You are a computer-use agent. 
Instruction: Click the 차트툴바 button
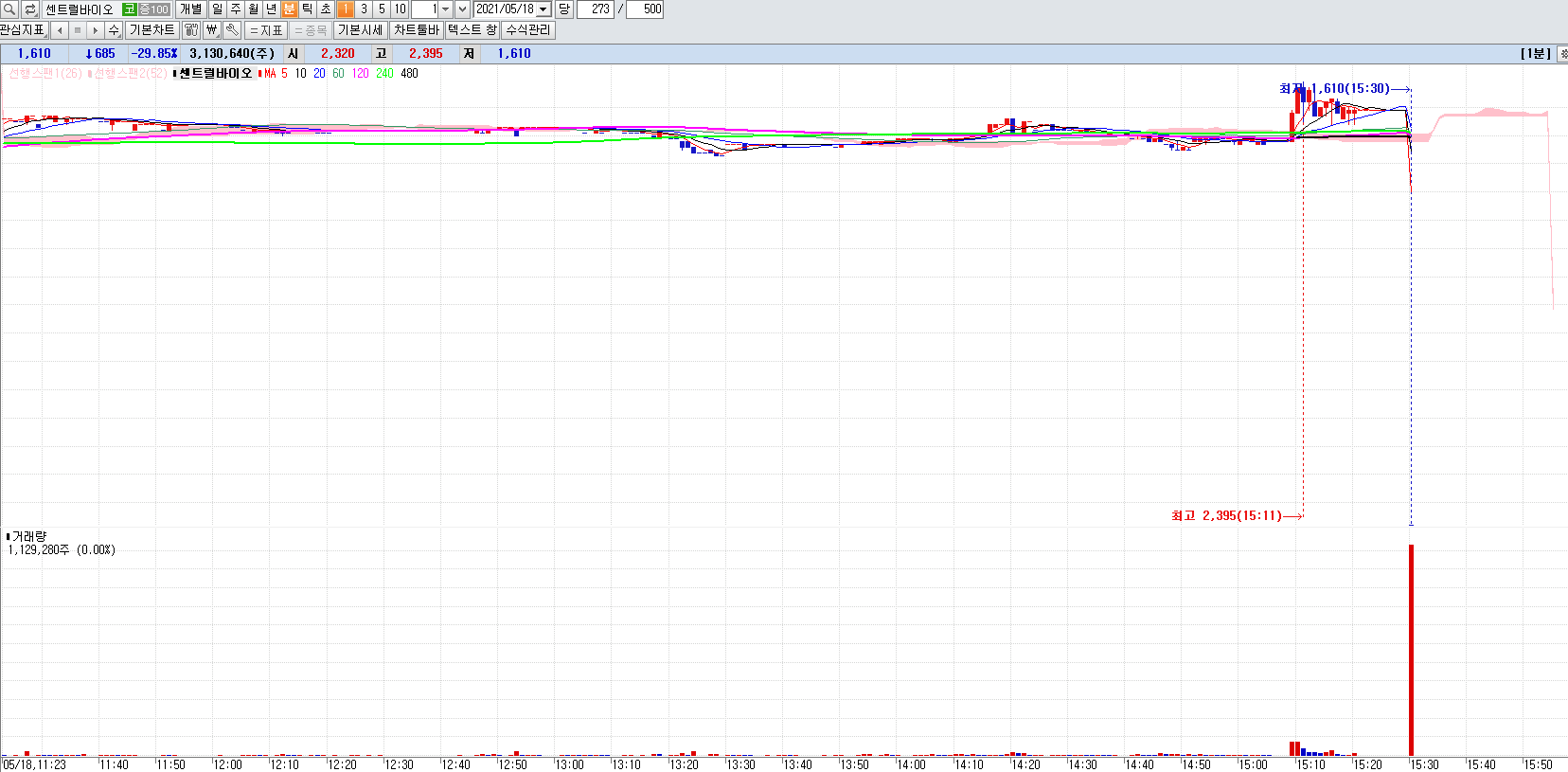click(x=417, y=30)
